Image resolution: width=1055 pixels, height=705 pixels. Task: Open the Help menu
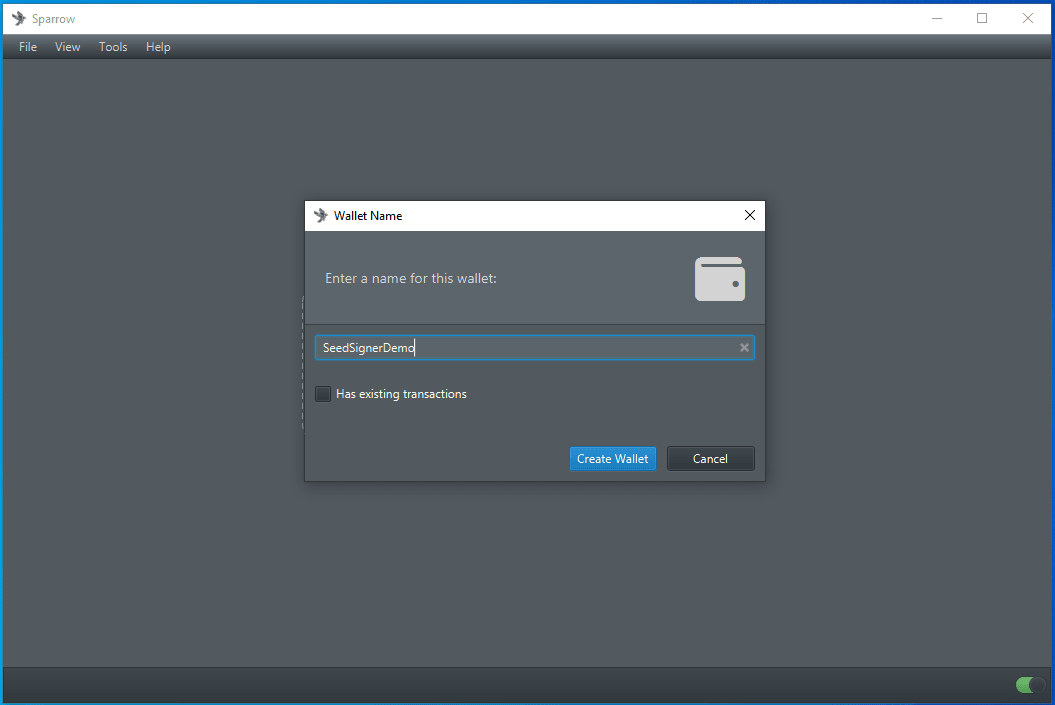click(x=158, y=47)
